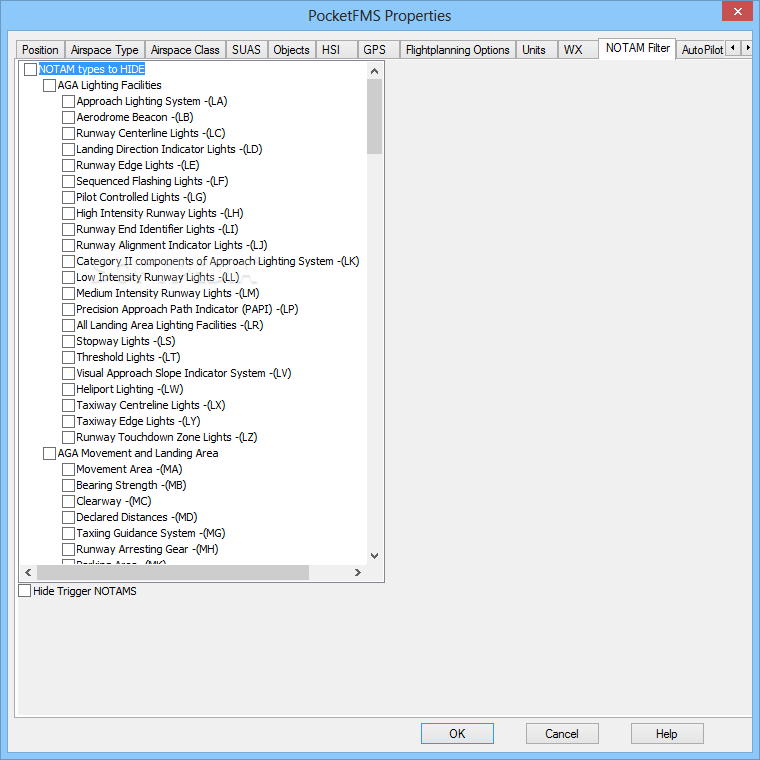Check the NOTAM types to HIDE root box

point(30,69)
